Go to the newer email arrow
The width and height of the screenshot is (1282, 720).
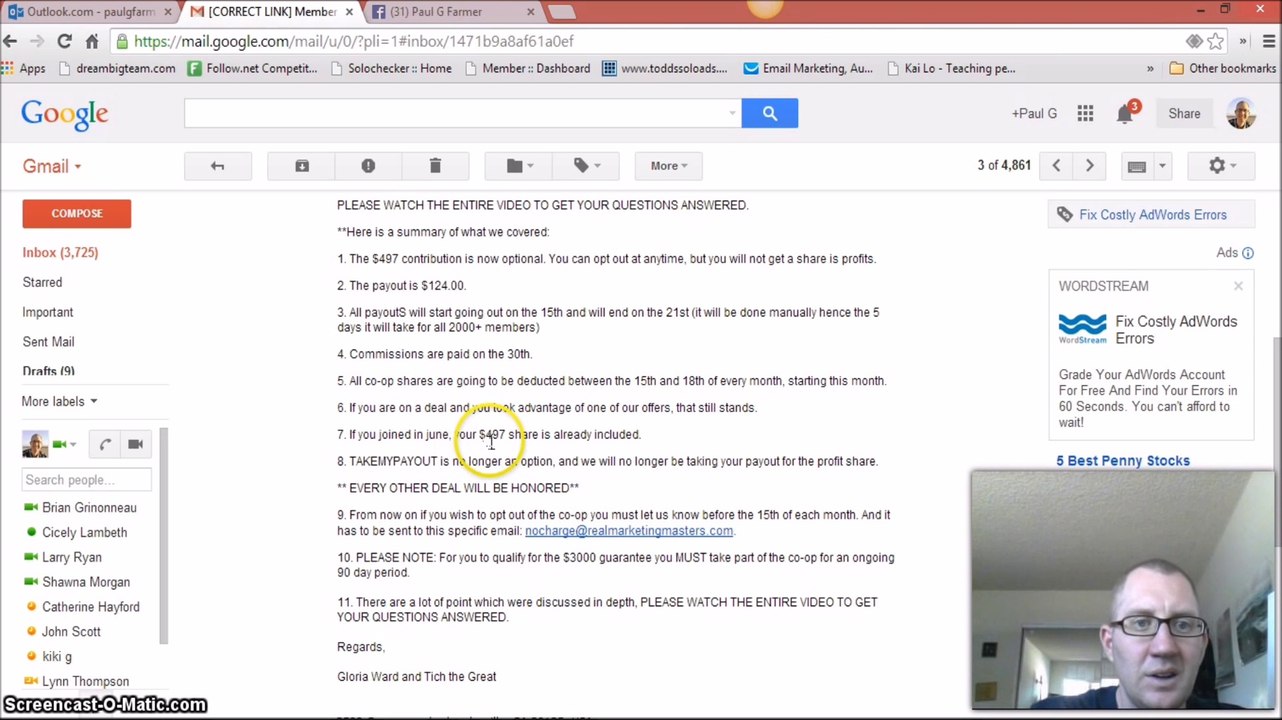click(x=1056, y=166)
